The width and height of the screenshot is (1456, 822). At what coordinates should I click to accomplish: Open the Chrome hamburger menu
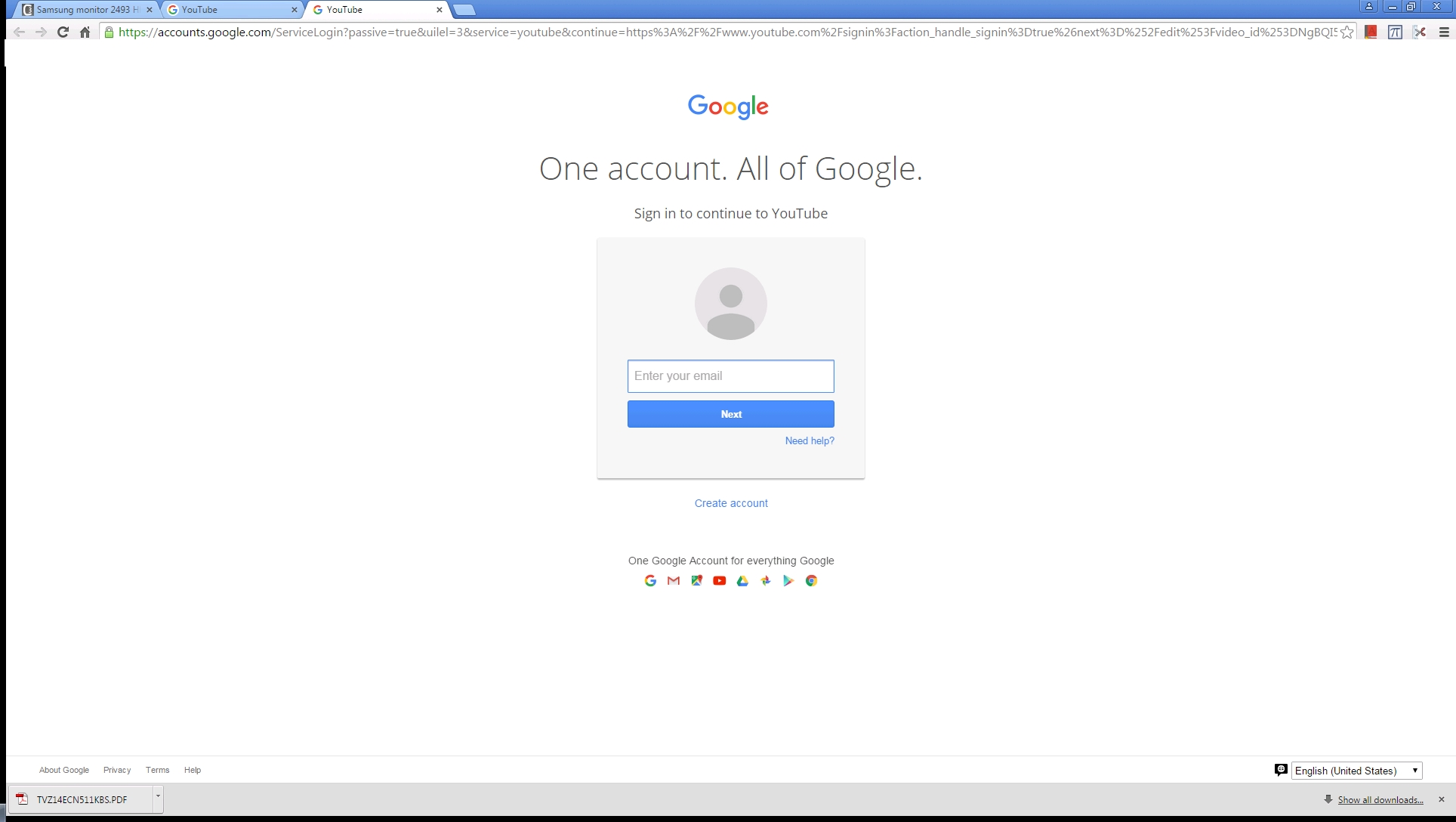pyautogui.click(x=1444, y=32)
